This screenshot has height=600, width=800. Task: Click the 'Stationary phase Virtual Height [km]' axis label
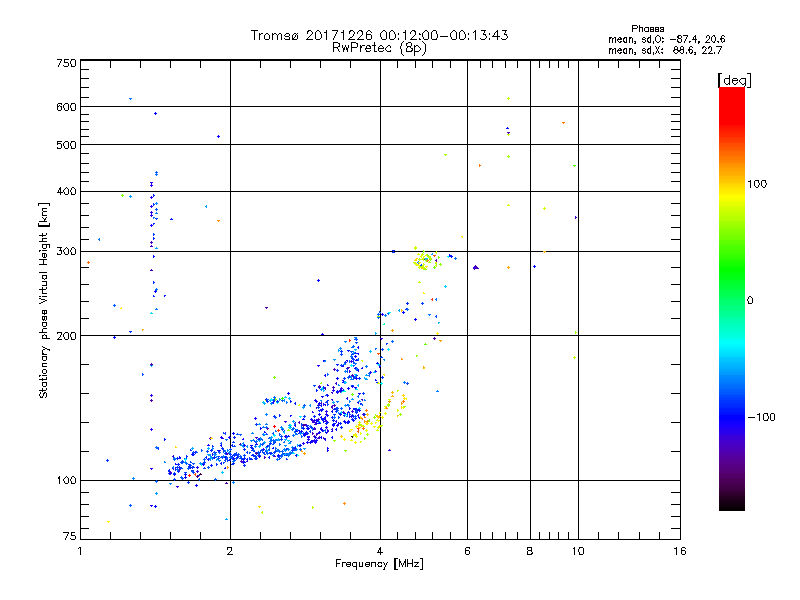pos(43,300)
